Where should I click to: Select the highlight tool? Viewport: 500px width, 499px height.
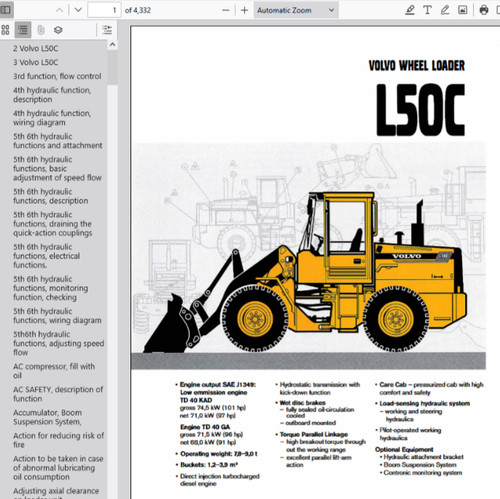(410, 10)
